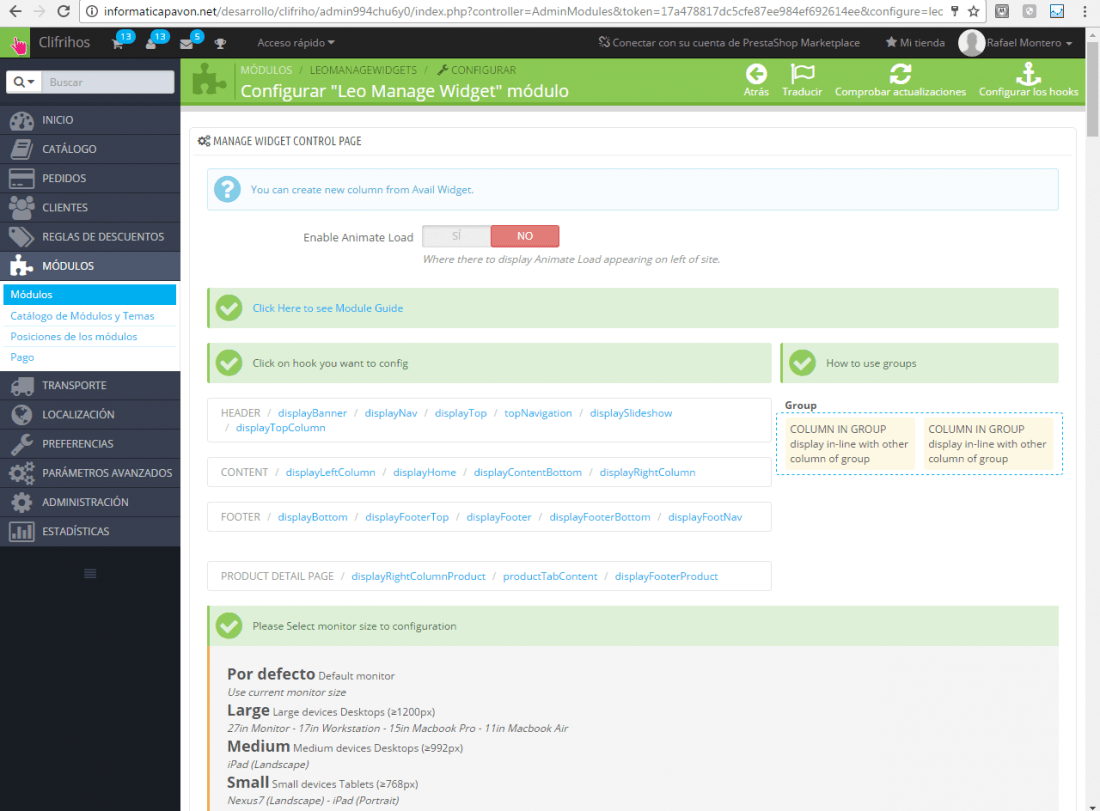Expand the Rafael Montero account dropdown arrow
The height and width of the screenshot is (811, 1100).
click(1069, 43)
